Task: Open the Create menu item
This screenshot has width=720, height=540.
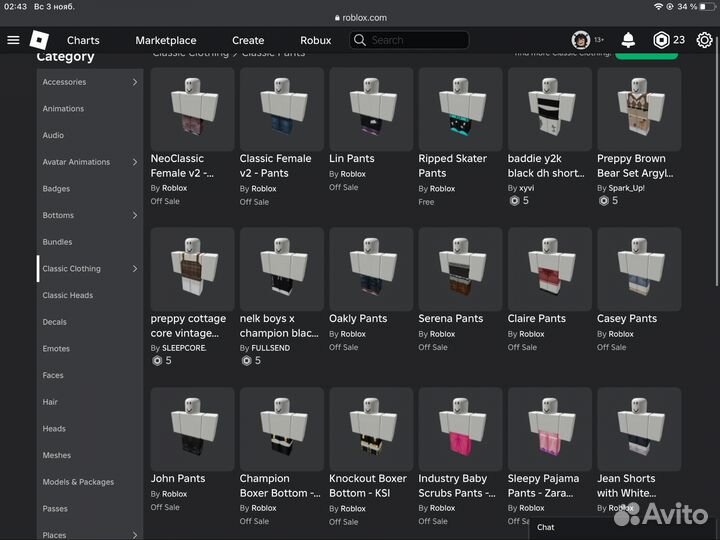Action: (x=248, y=40)
